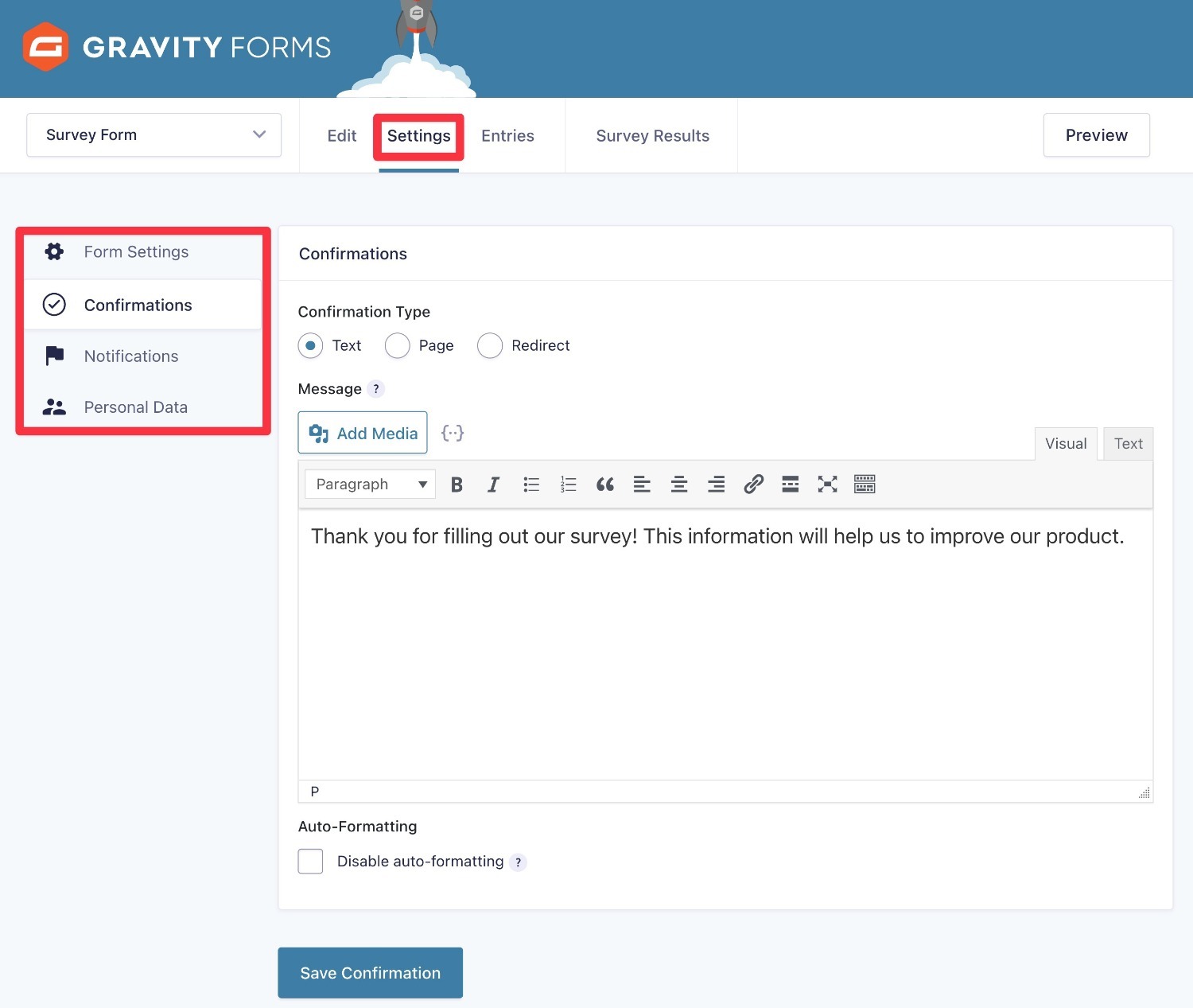1193x1008 pixels.
Task: Apply blockquote formatting
Action: [x=605, y=485]
